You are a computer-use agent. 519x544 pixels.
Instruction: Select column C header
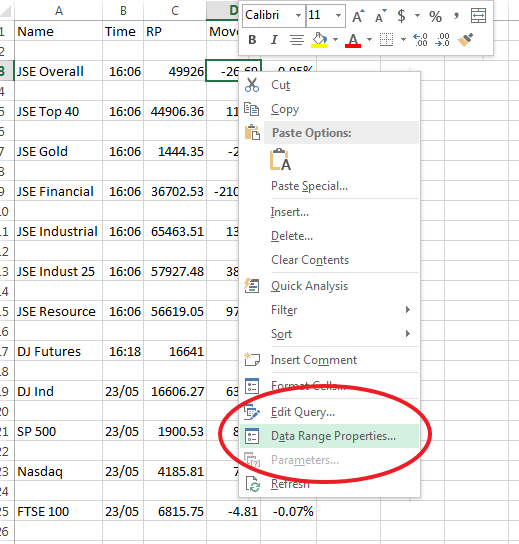(x=175, y=10)
